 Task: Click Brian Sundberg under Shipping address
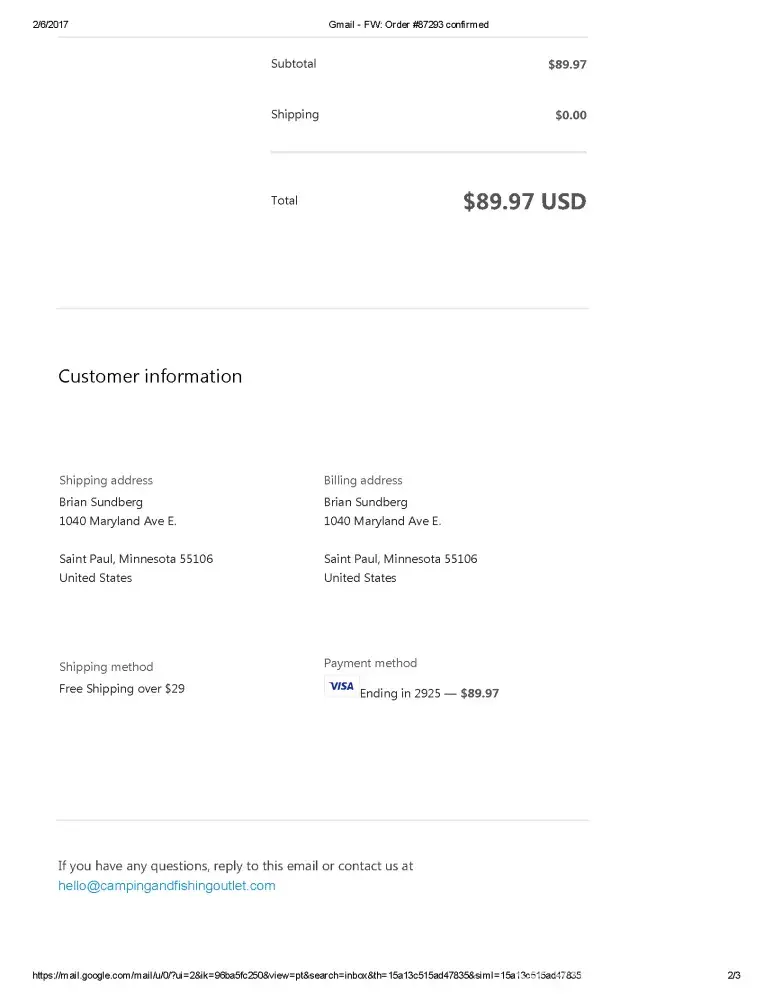pyautogui.click(x=101, y=502)
